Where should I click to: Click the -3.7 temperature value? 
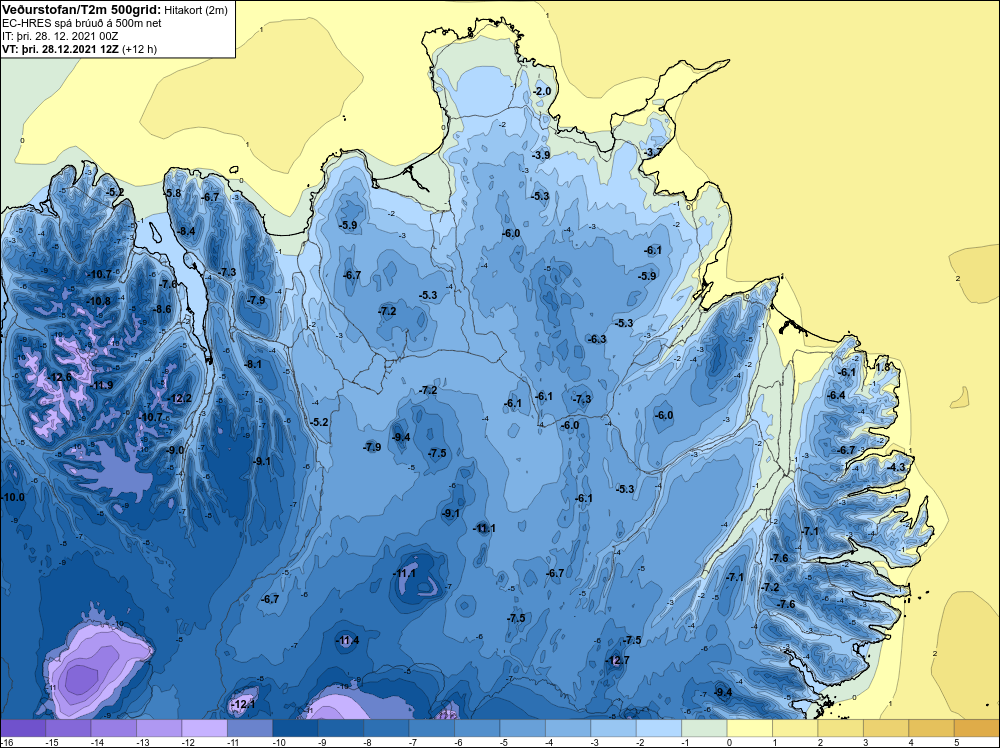point(652,152)
